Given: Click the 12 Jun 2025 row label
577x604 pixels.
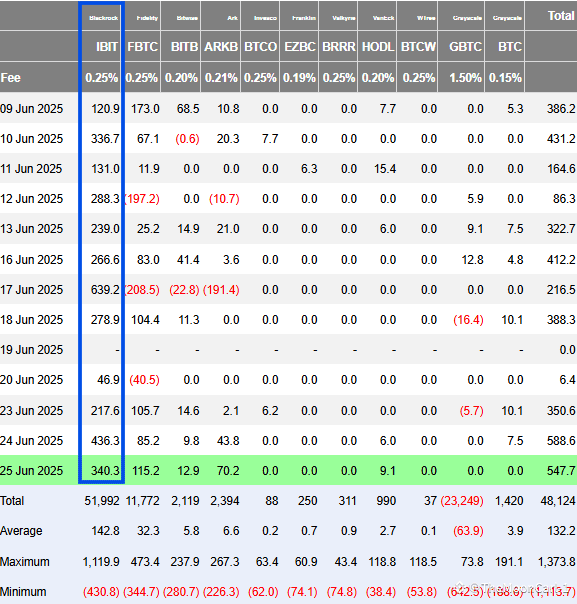Looking at the screenshot, I should tap(32, 199).
